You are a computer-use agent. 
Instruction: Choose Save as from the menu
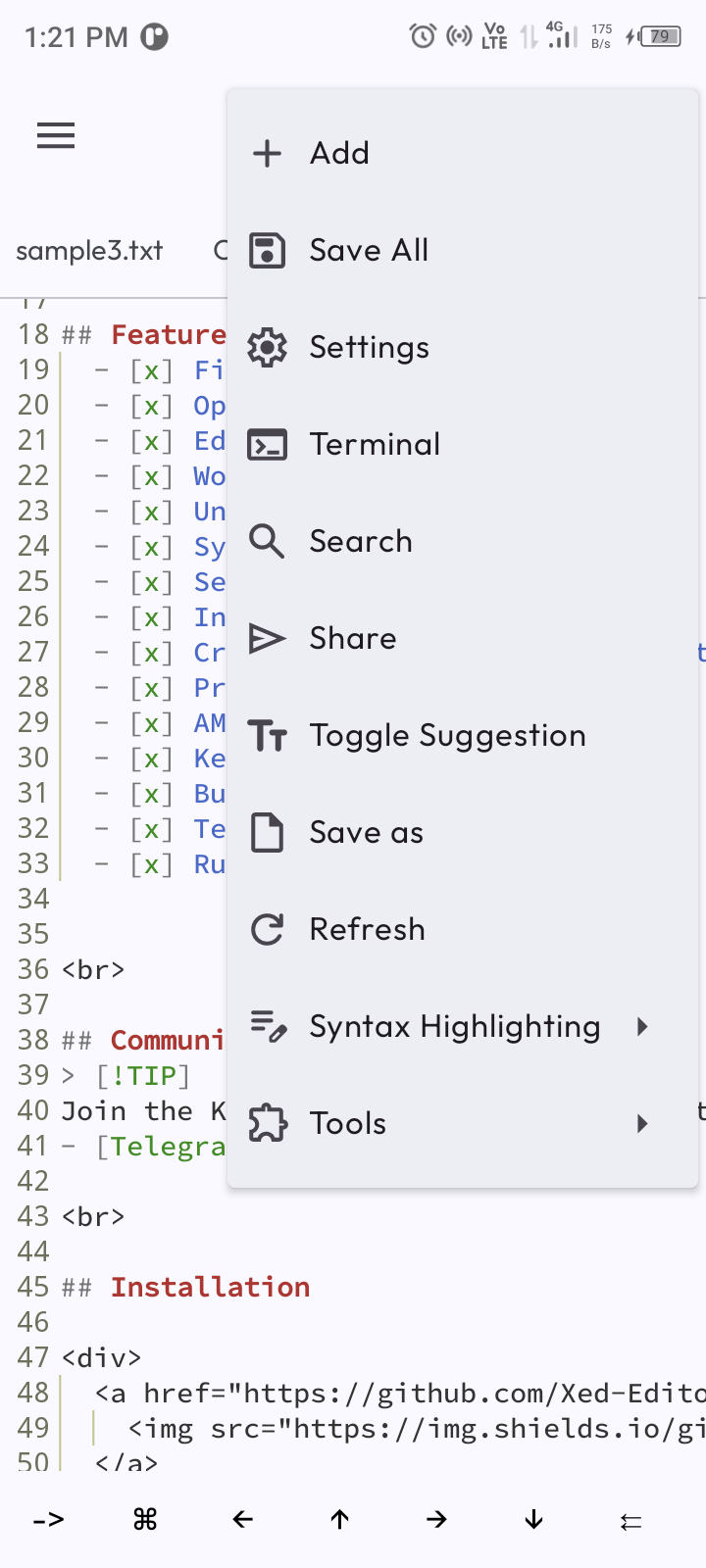click(x=366, y=832)
